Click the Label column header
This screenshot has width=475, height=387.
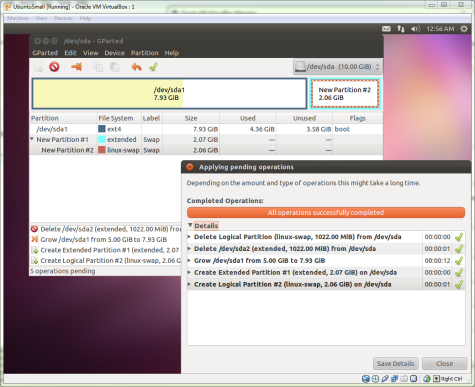point(152,118)
